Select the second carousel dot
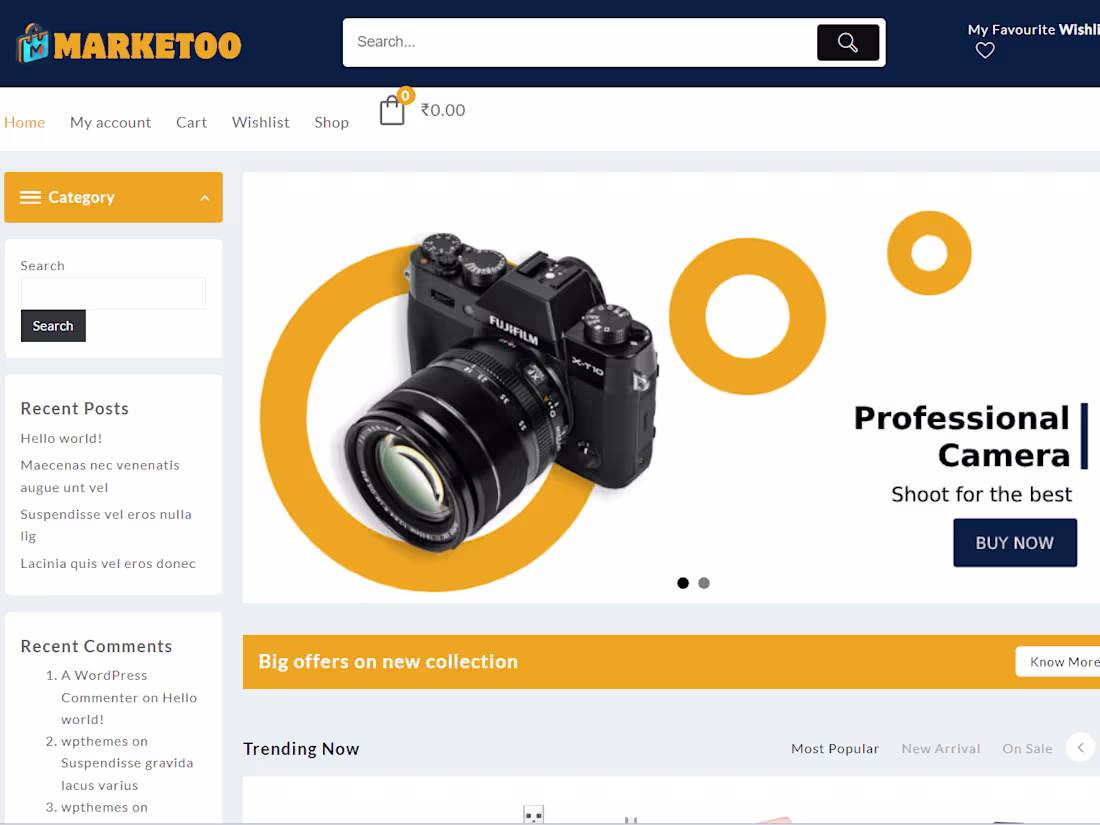The image size is (1100, 825). pos(704,582)
